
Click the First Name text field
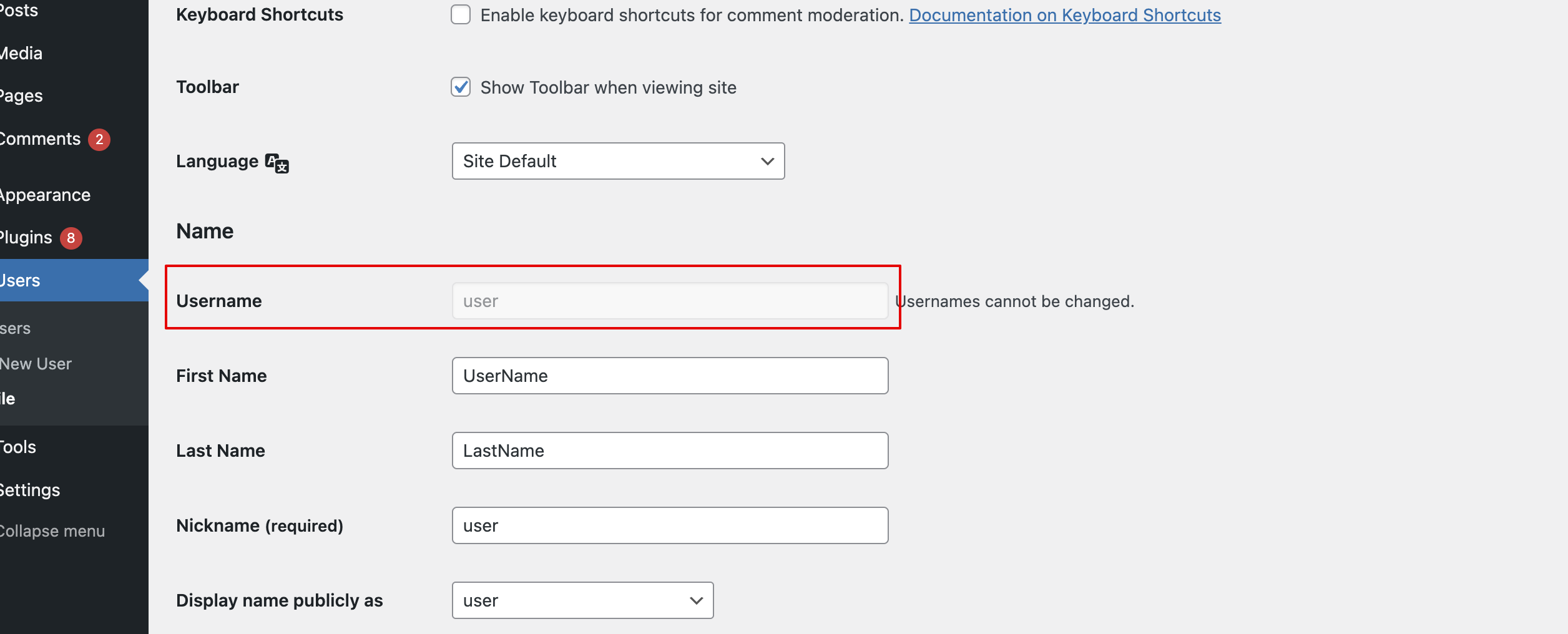670,376
